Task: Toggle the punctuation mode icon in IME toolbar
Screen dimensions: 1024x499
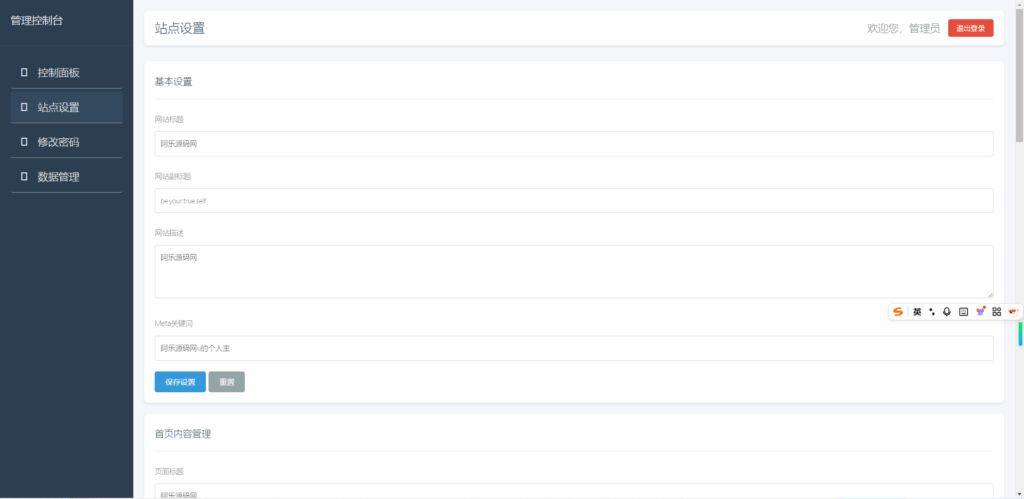Action: coord(932,312)
